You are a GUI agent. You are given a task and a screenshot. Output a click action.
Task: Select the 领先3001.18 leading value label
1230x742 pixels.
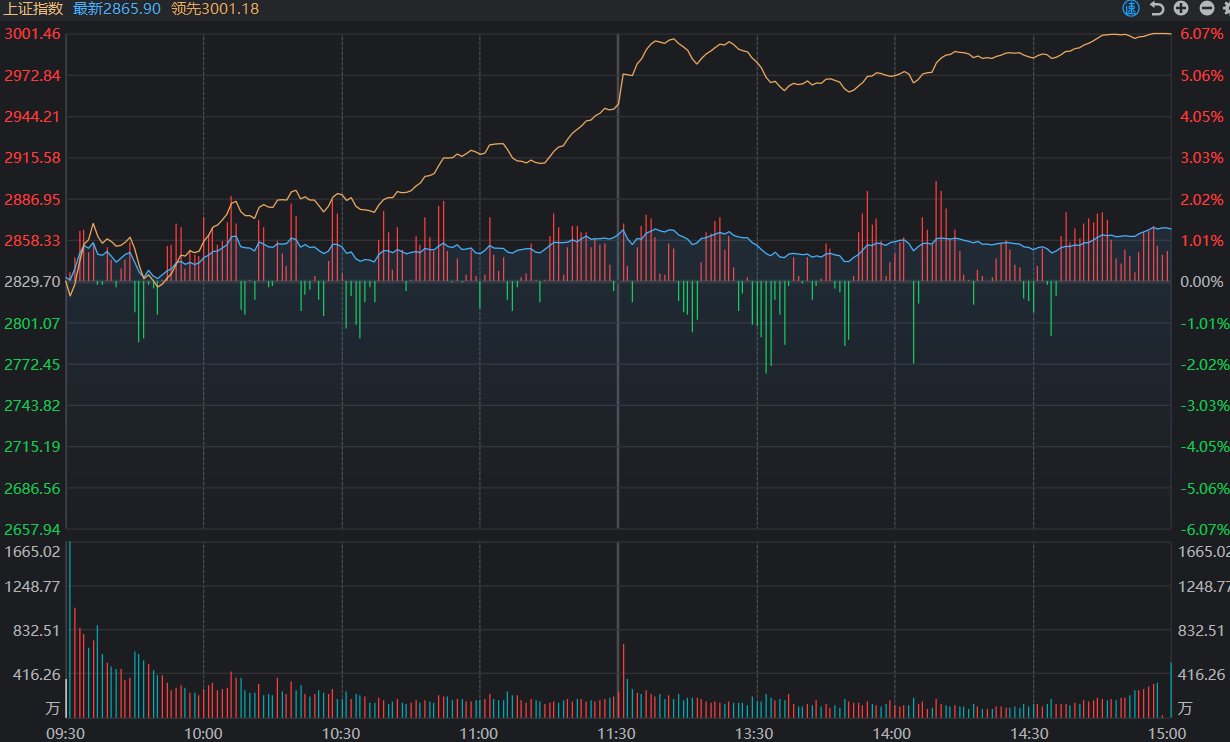215,9
